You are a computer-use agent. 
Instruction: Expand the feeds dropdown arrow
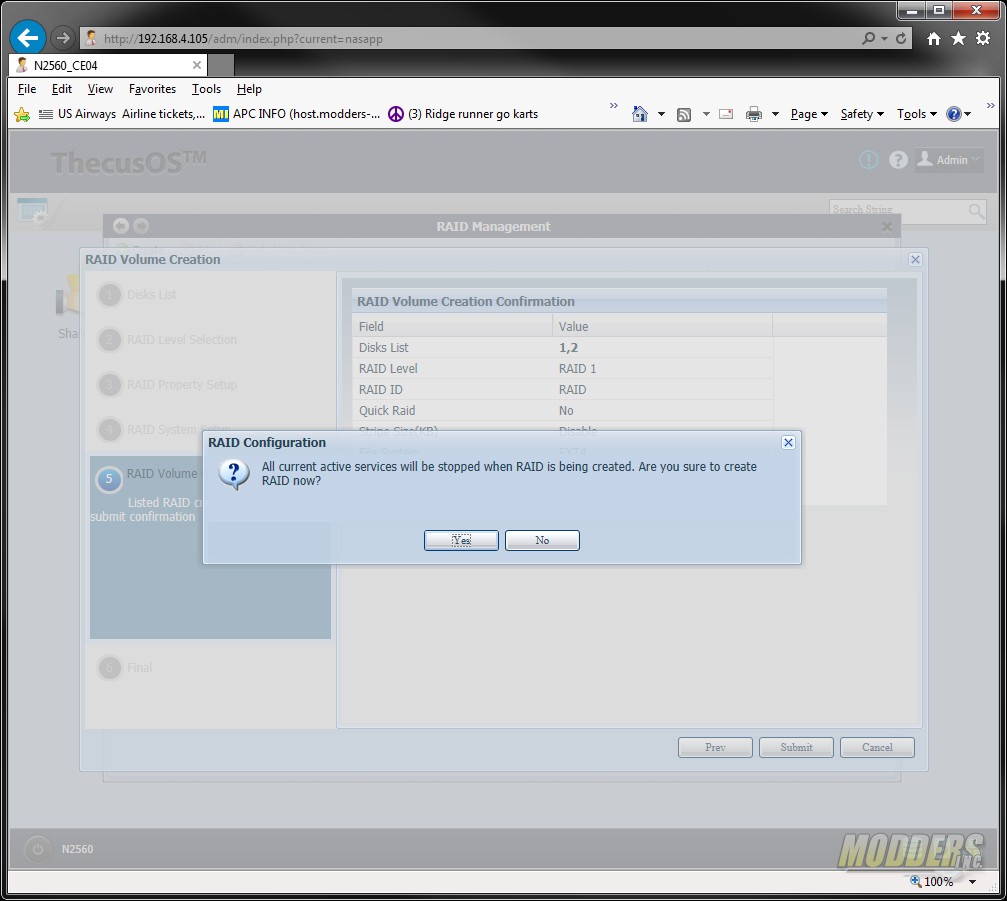point(706,114)
